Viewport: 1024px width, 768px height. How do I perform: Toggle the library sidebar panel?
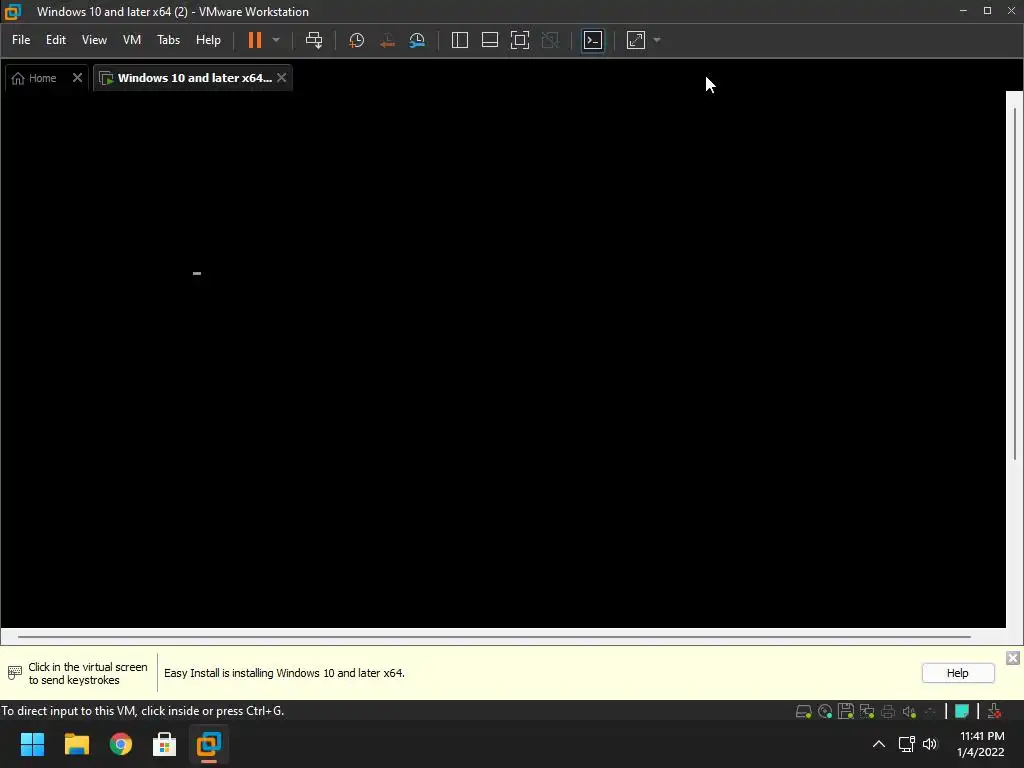point(460,40)
